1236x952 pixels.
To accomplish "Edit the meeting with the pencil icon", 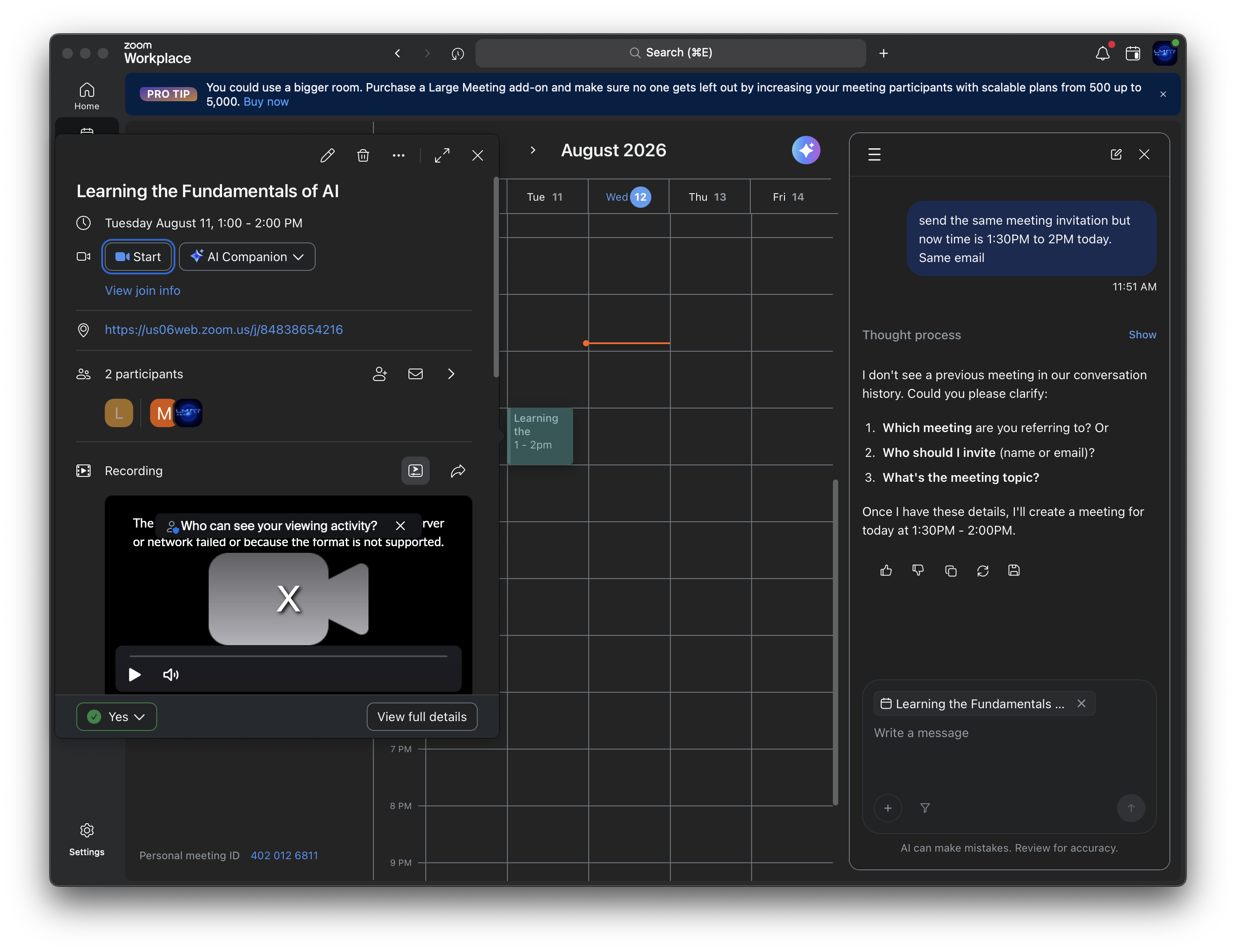I will point(327,155).
